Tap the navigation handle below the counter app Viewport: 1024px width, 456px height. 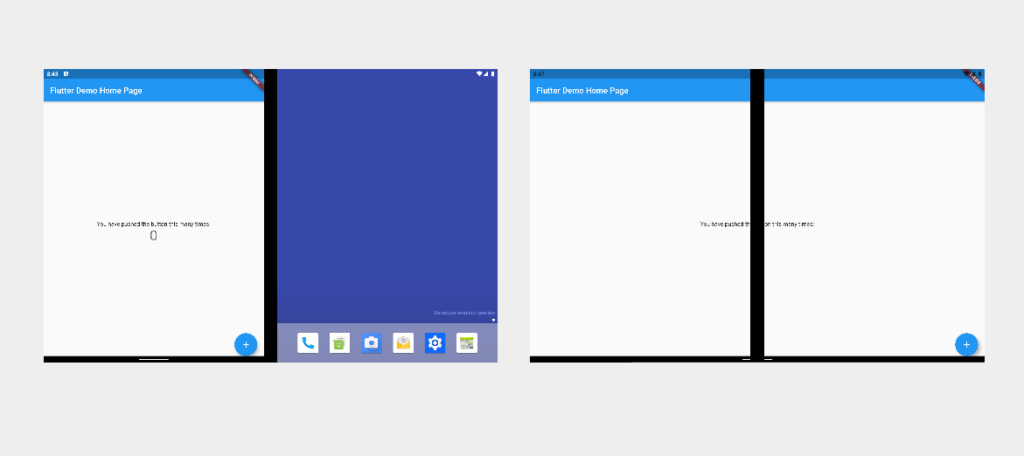[153, 358]
